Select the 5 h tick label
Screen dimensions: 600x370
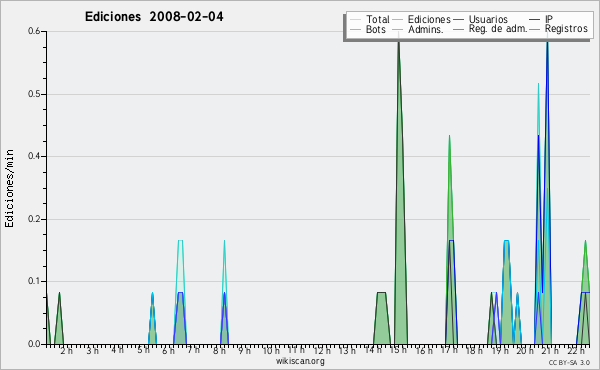[x=143, y=350]
